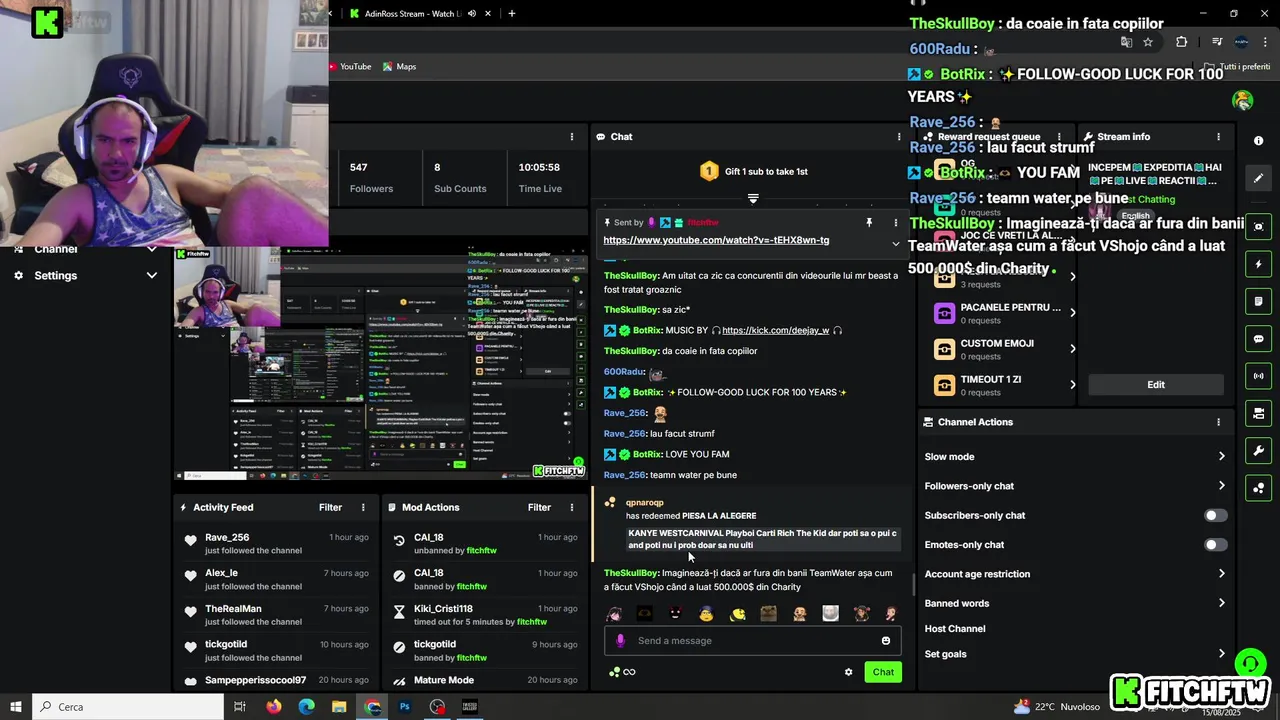Mute the AdinRoss Stream browser tab audio
1280x720 pixels.
point(471,14)
